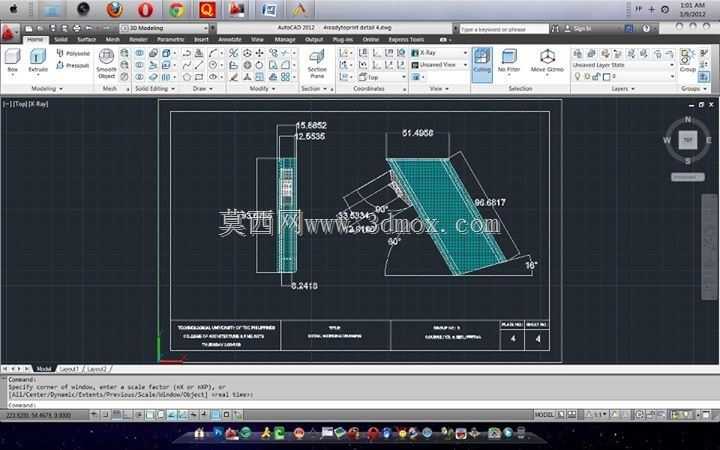Click the viewport [X-Ray] visual style label
This screenshot has width=720, height=450.
point(38,104)
